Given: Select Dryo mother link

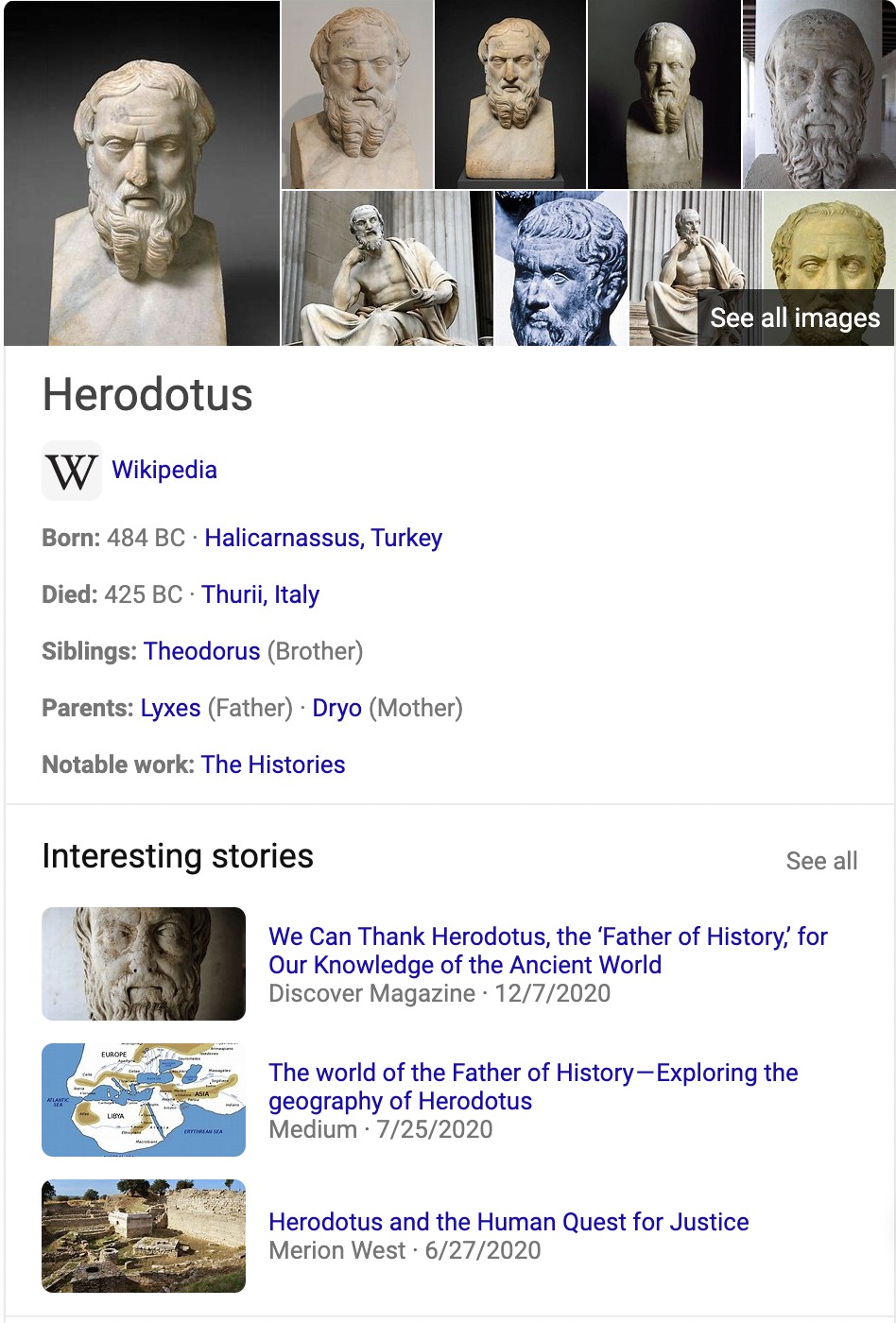Looking at the screenshot, I should click(337, 708).
